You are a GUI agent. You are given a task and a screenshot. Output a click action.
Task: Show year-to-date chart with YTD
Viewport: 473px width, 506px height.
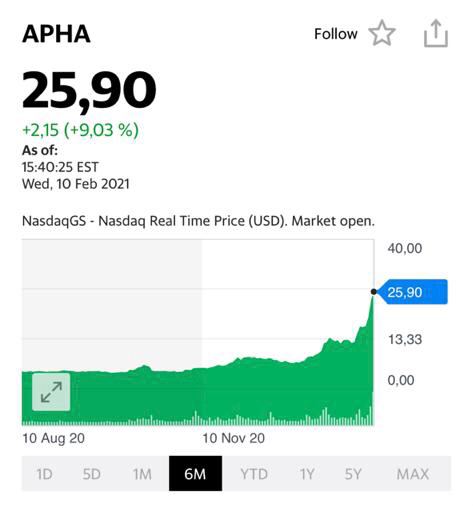click(x=254, y=474)
